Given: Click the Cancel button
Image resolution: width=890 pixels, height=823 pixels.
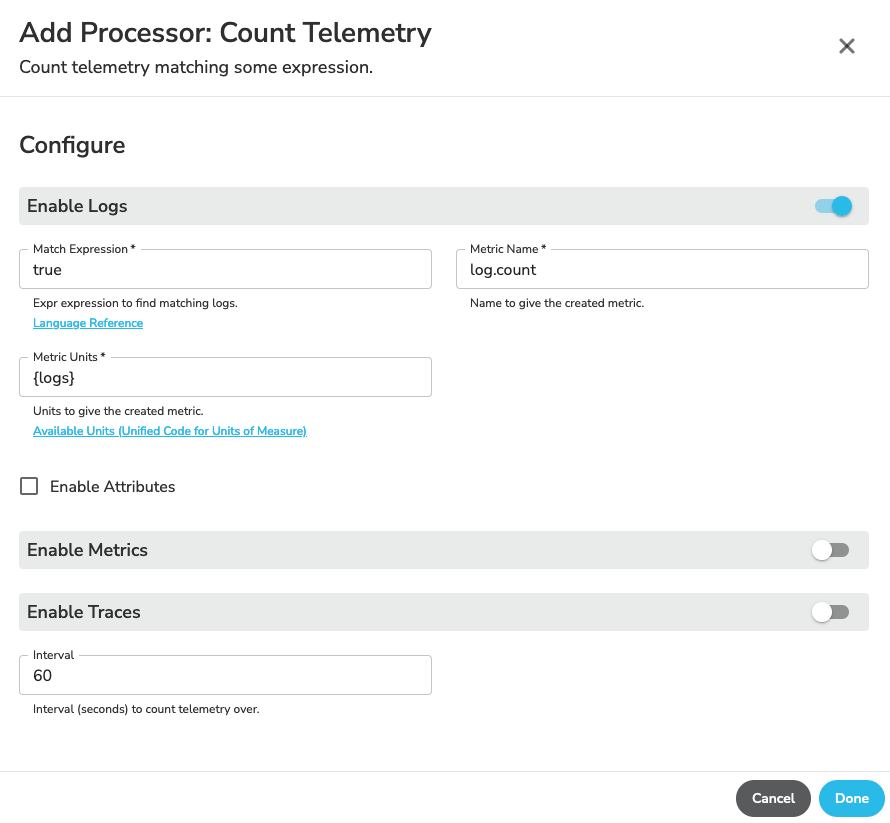Looking at the screenshot, I should pos(773,798).
